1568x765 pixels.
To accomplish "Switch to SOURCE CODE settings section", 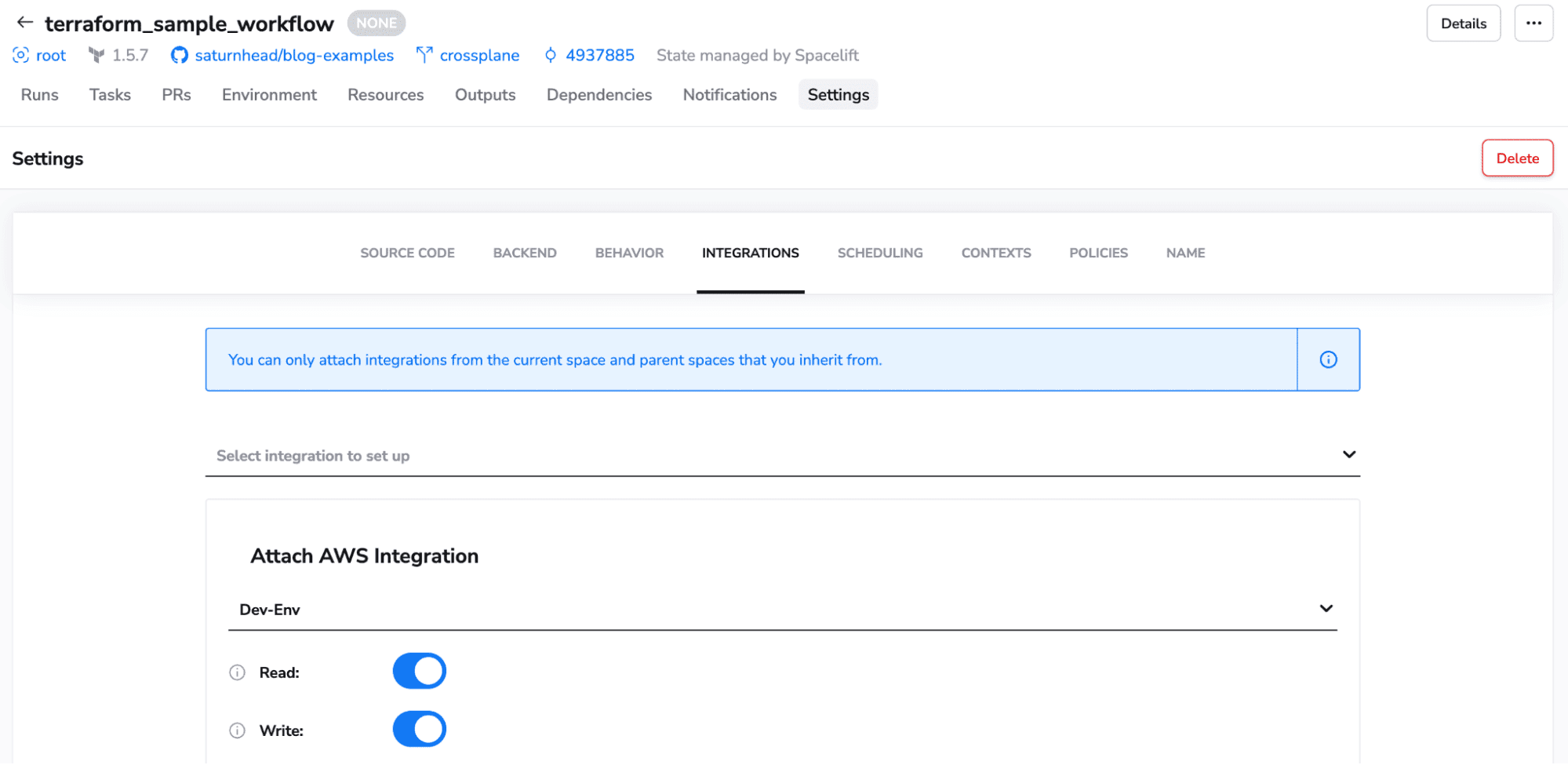I will click(407, 253).
